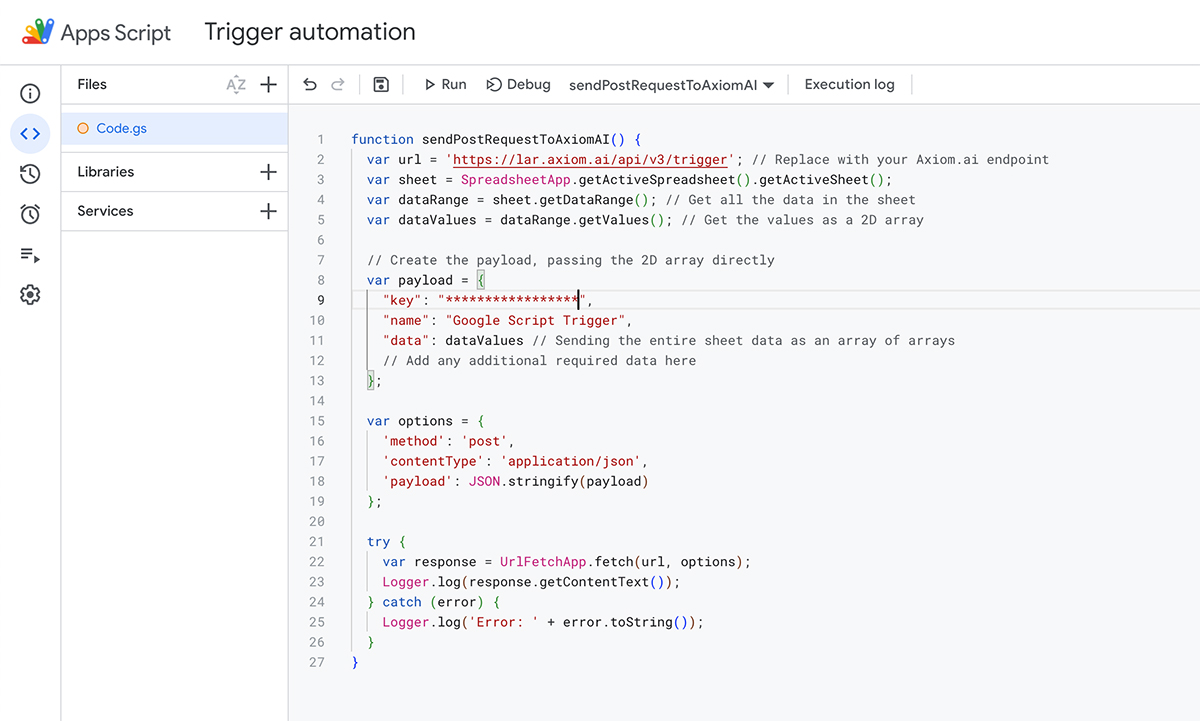1200x721 pixels.
Task: Open Project History icon in sidebar
Action: 30,174
